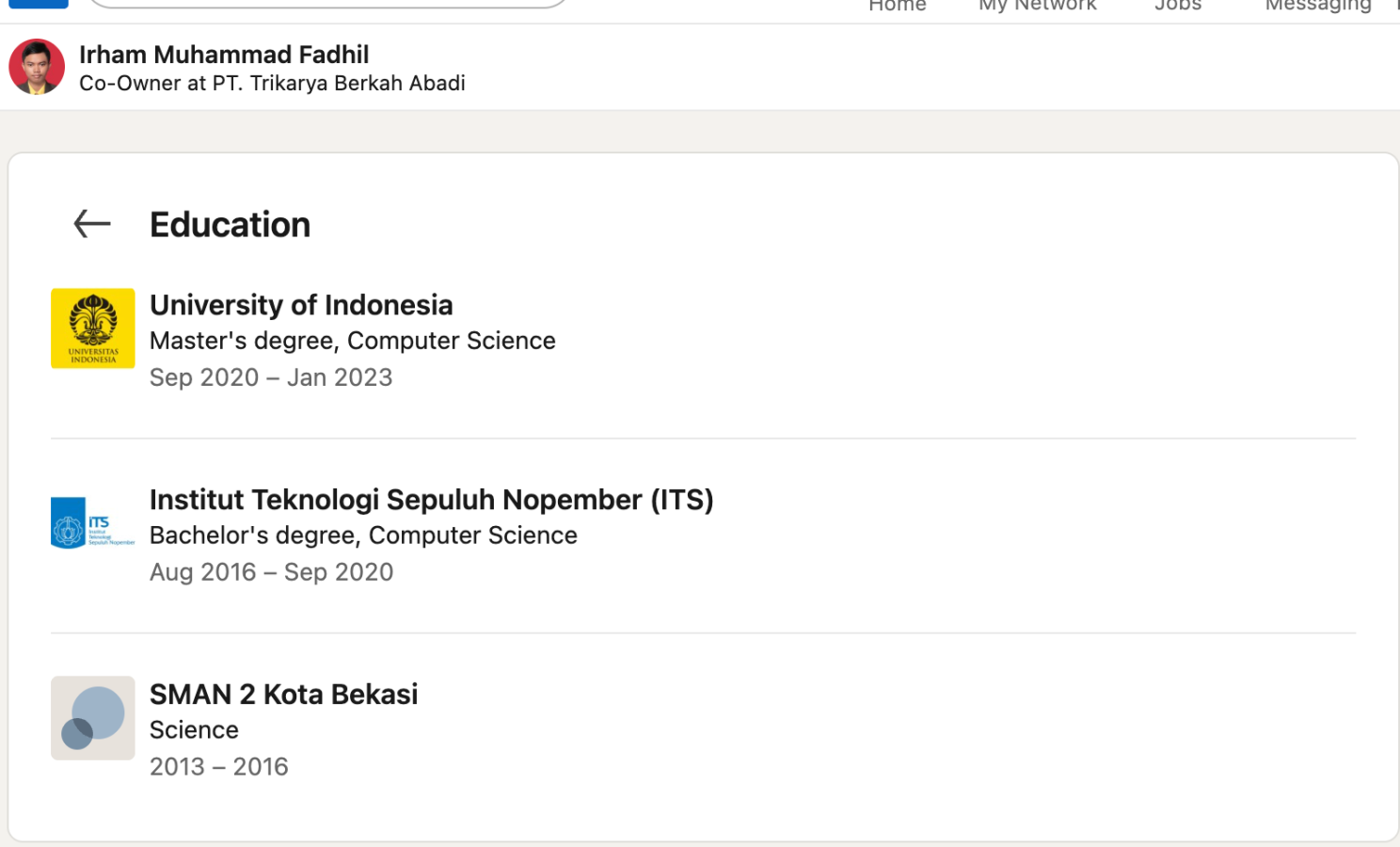Image resolution: width=1400 pixels, height=847 pixels.
Task: Select the Sep 2020 – Jan 2023 dates
Action: (271, 377)
